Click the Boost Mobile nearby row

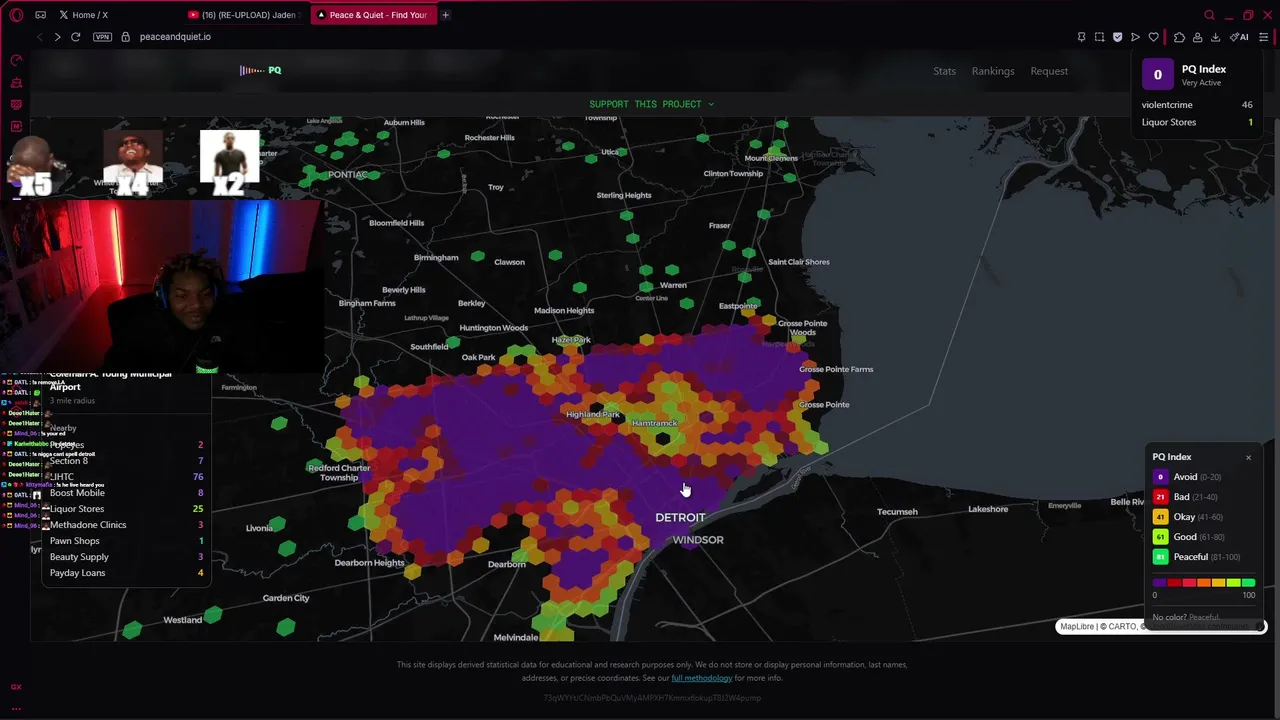coord(126,493)
